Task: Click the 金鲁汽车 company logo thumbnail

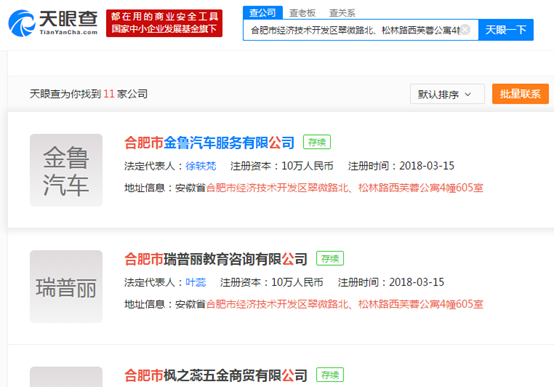Action: tap(66, 170)
